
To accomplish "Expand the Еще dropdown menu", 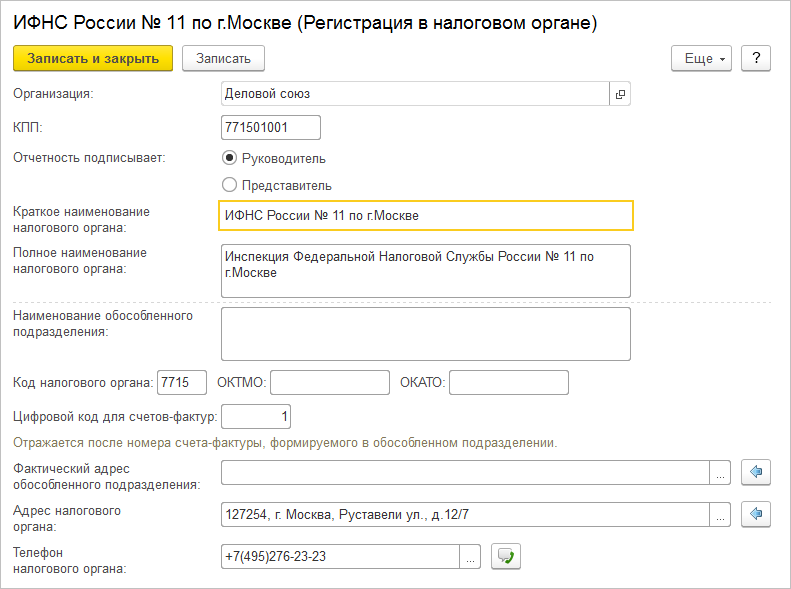I will (703, 59).
